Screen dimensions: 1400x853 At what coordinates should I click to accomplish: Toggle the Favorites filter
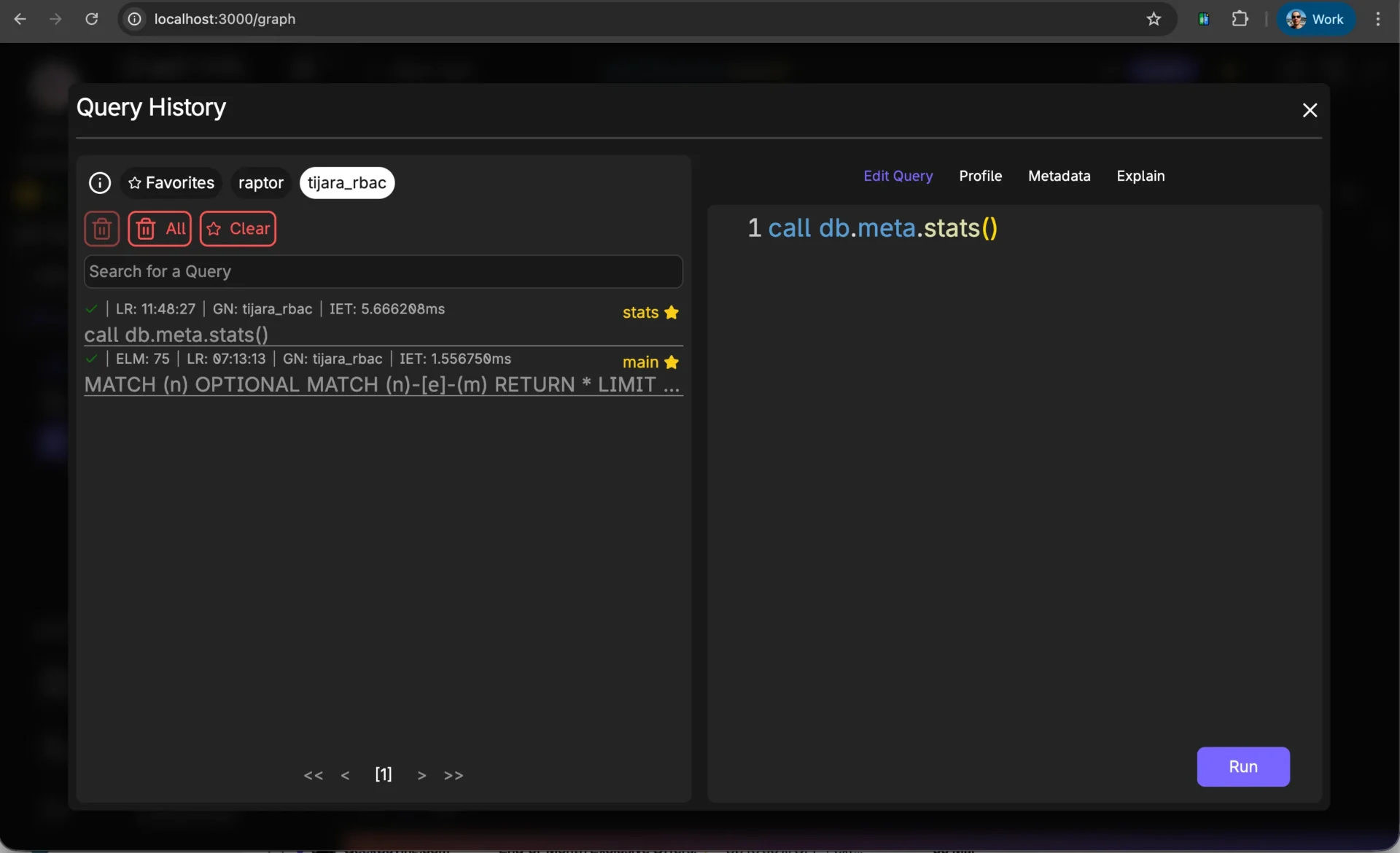170,183
